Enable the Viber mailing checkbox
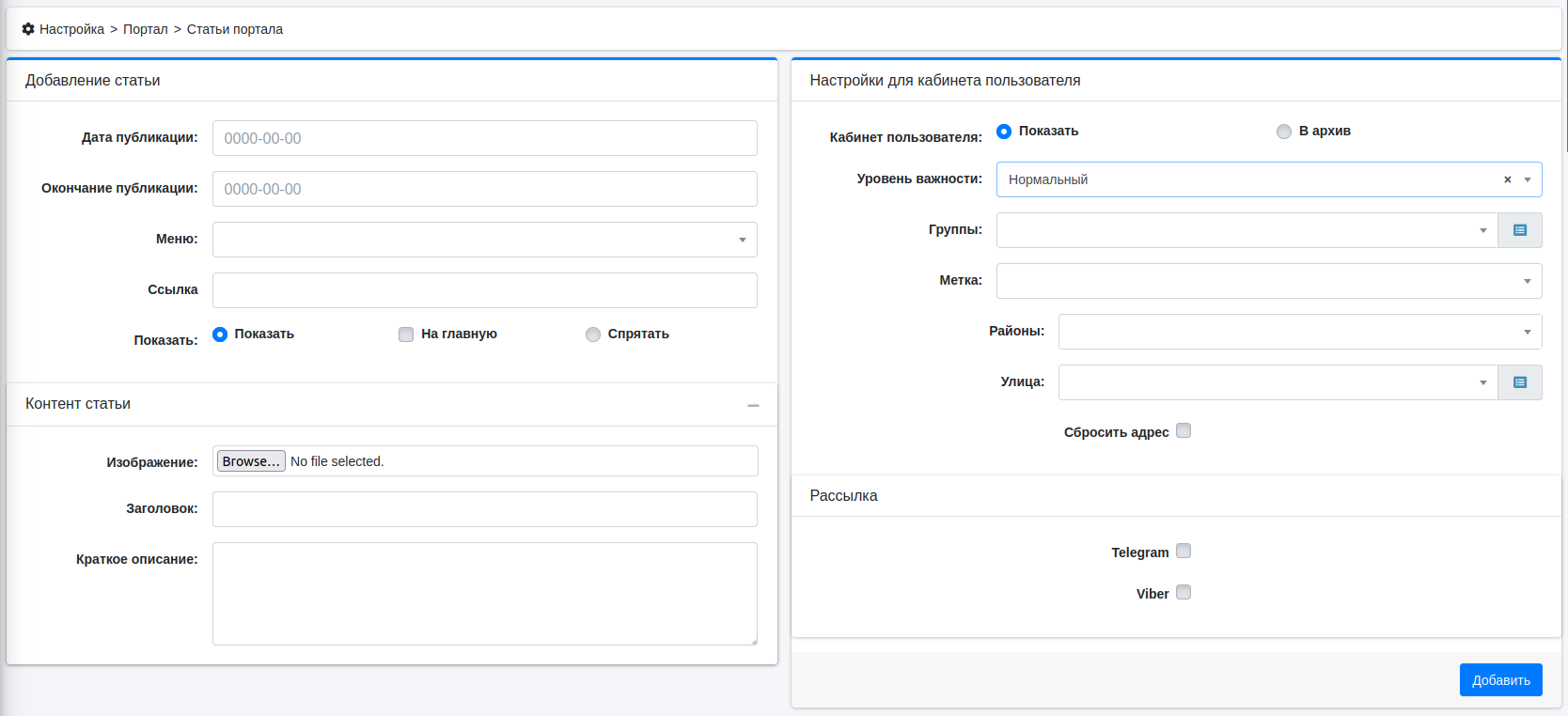 (x=1184, y=593)
